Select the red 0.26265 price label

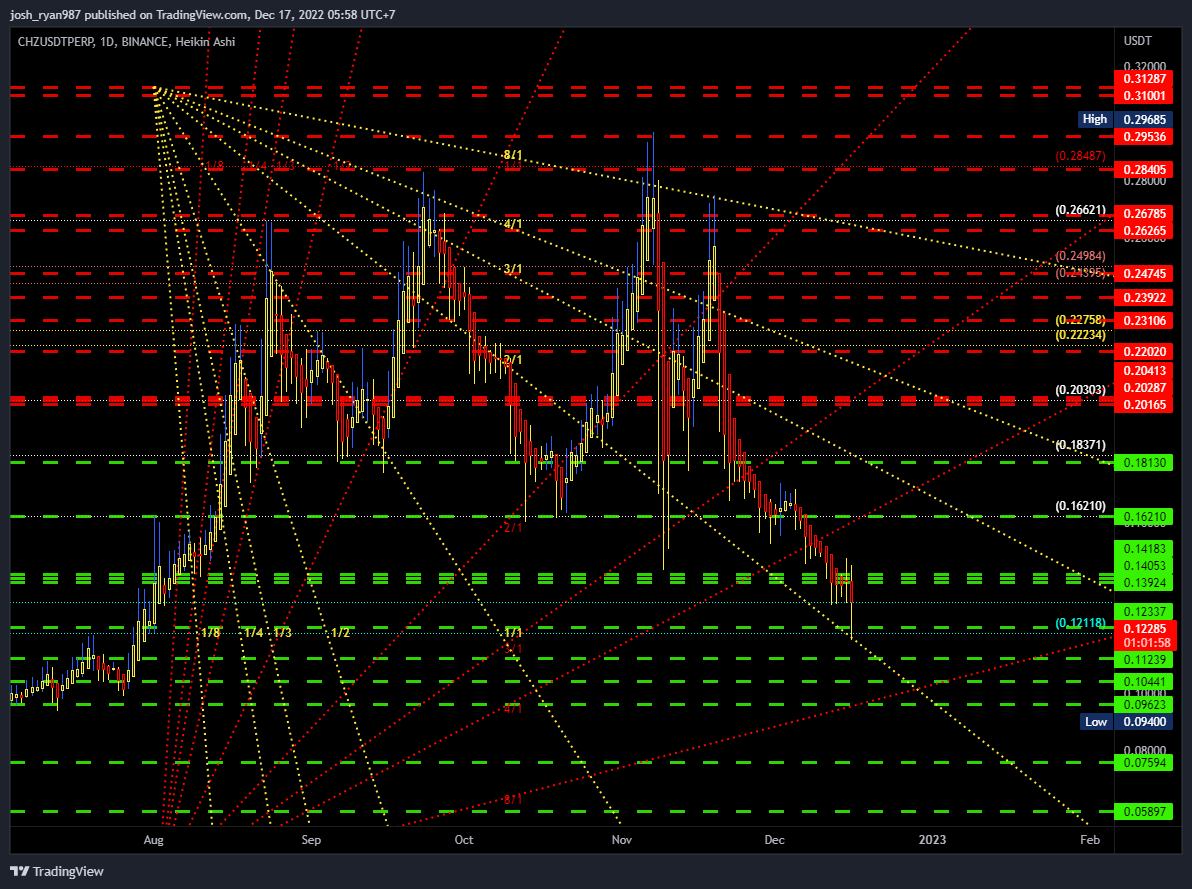point(1144,230)
